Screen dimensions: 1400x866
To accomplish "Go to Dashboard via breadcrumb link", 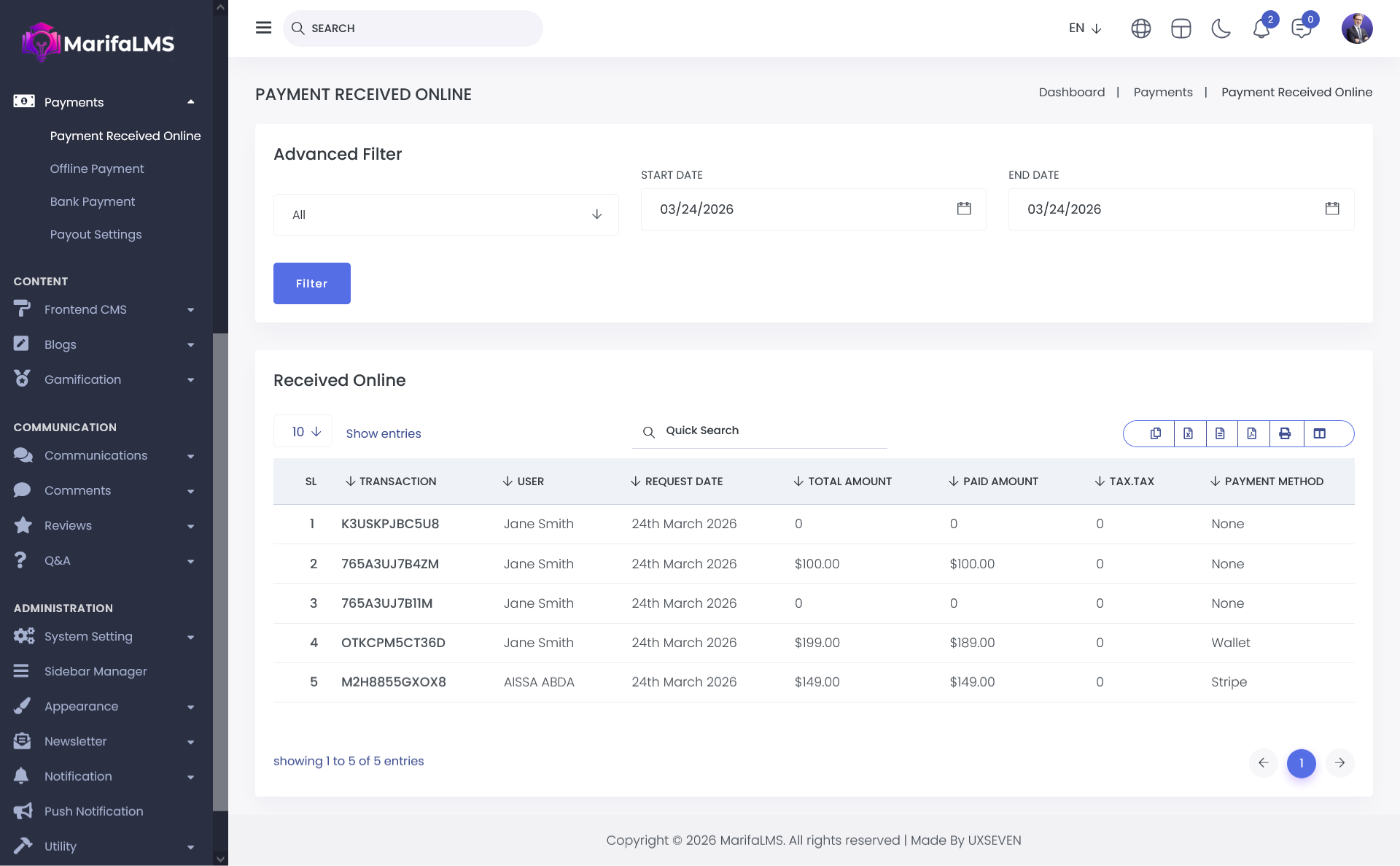I will (x=1071, y=92).
